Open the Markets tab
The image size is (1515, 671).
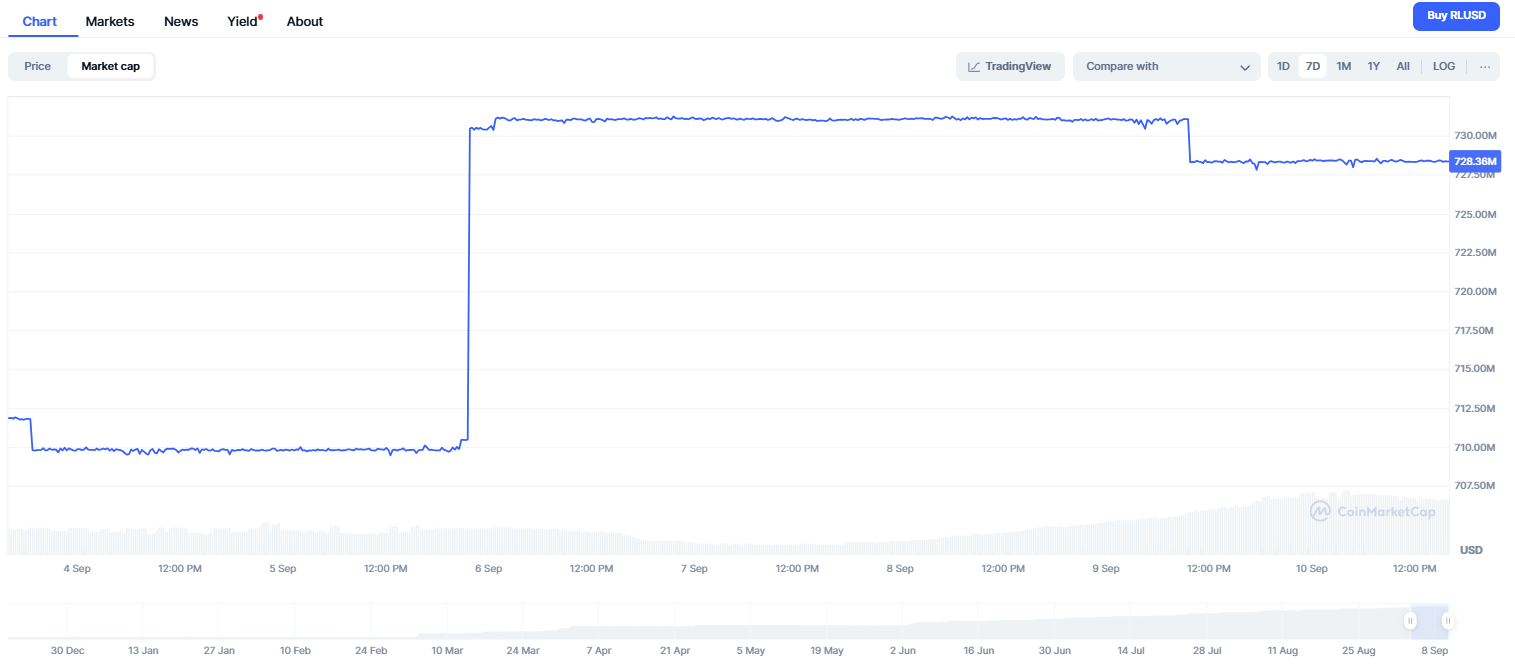[110, 21]
